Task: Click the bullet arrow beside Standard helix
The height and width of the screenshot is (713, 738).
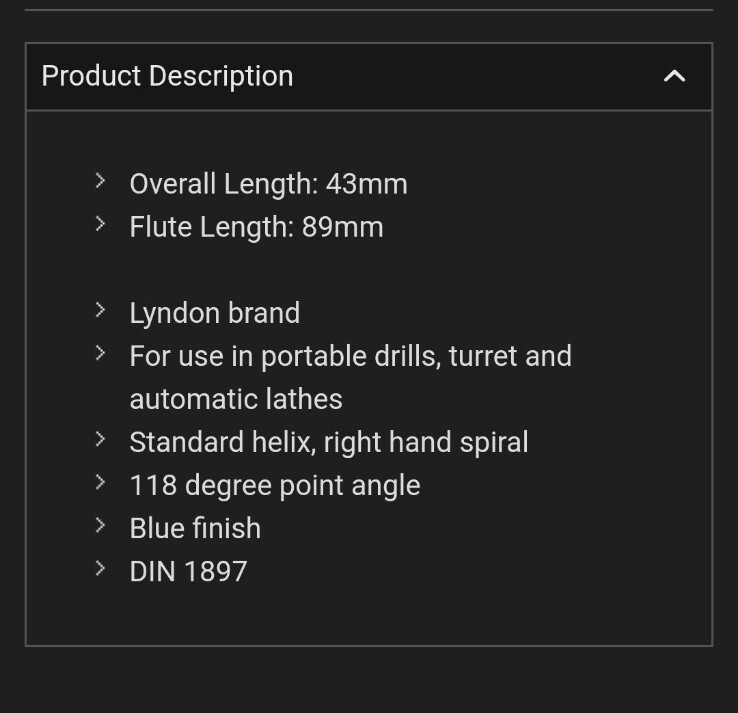Action: click(x=100, y=439)
